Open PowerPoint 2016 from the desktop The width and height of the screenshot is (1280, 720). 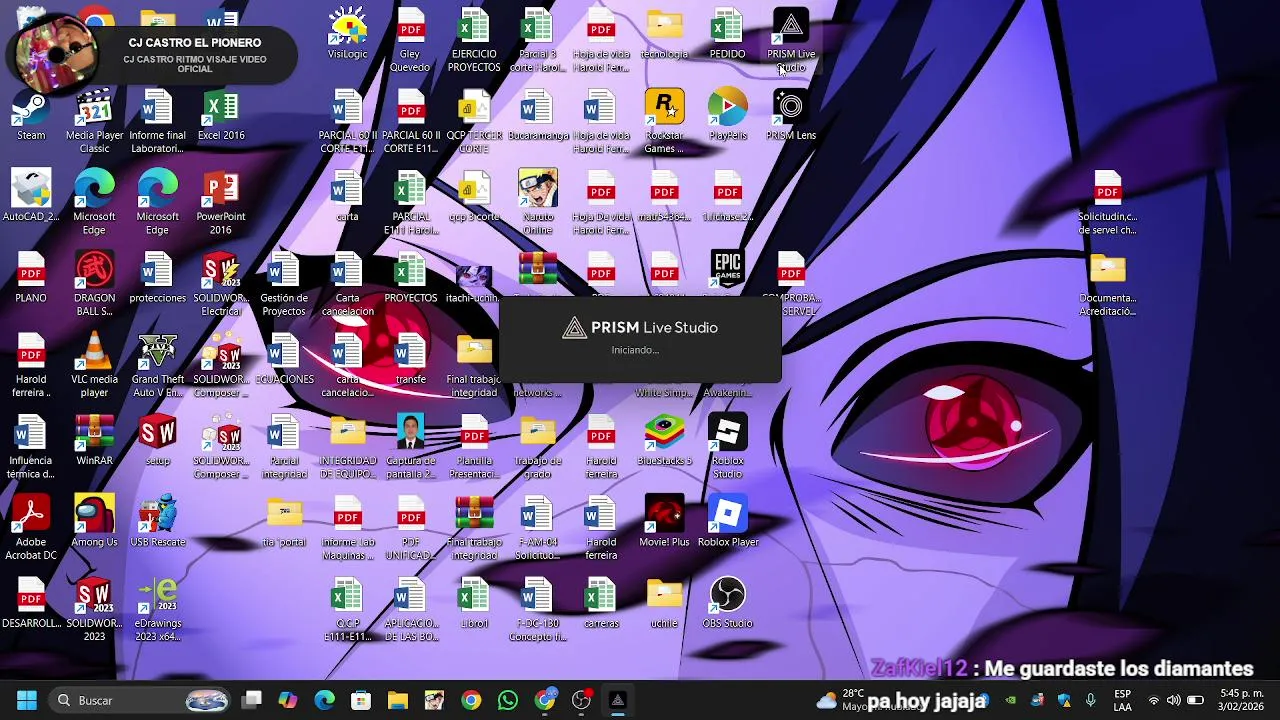point(221,202)
